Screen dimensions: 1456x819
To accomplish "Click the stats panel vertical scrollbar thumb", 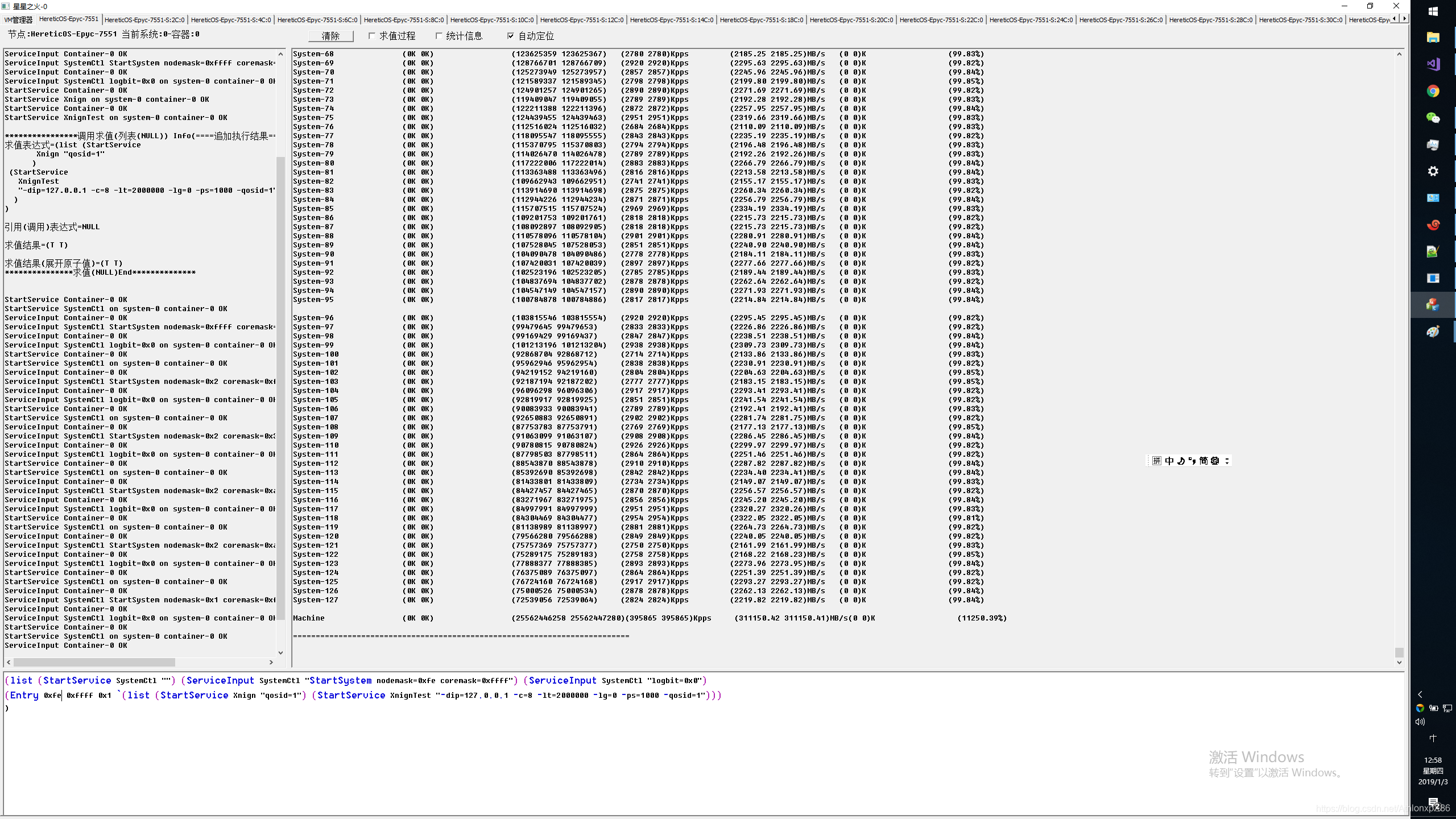I will point(1399,652).
